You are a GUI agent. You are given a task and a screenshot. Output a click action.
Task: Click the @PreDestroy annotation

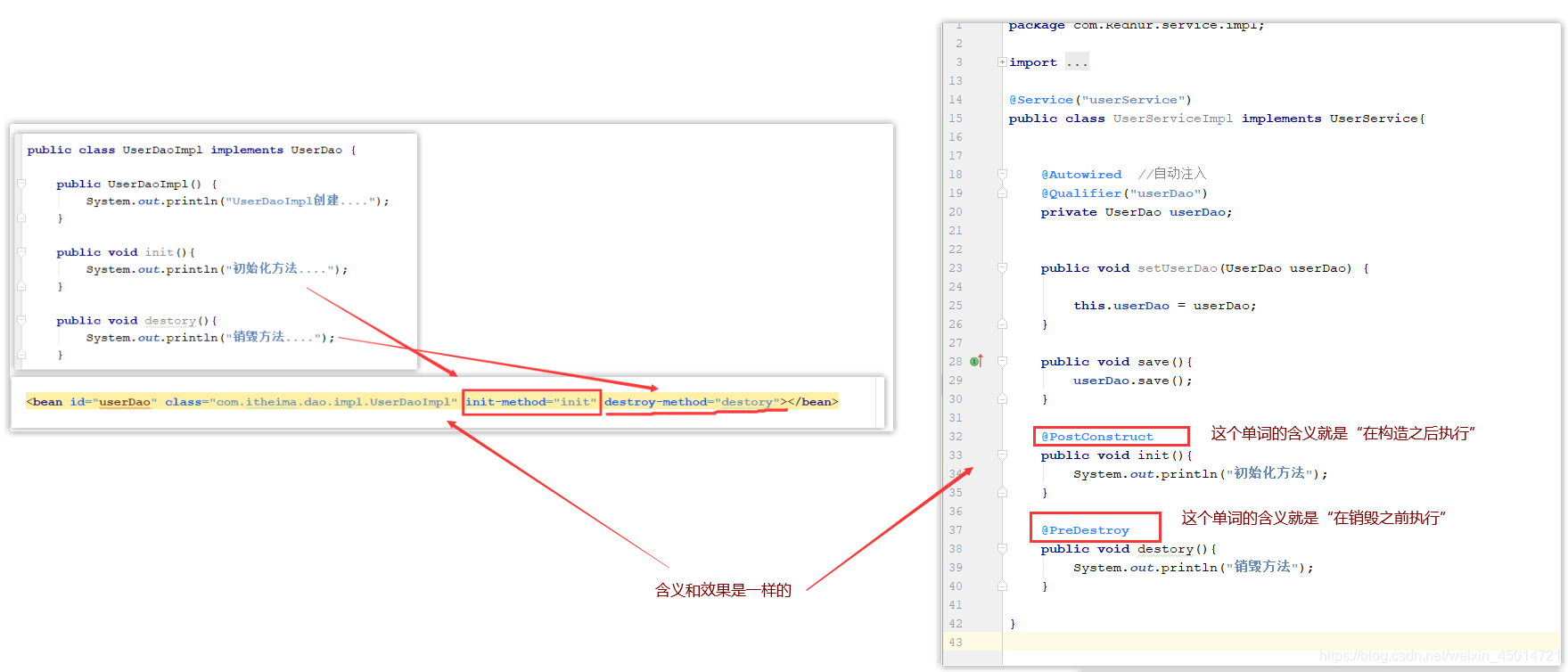point(1085,530)
